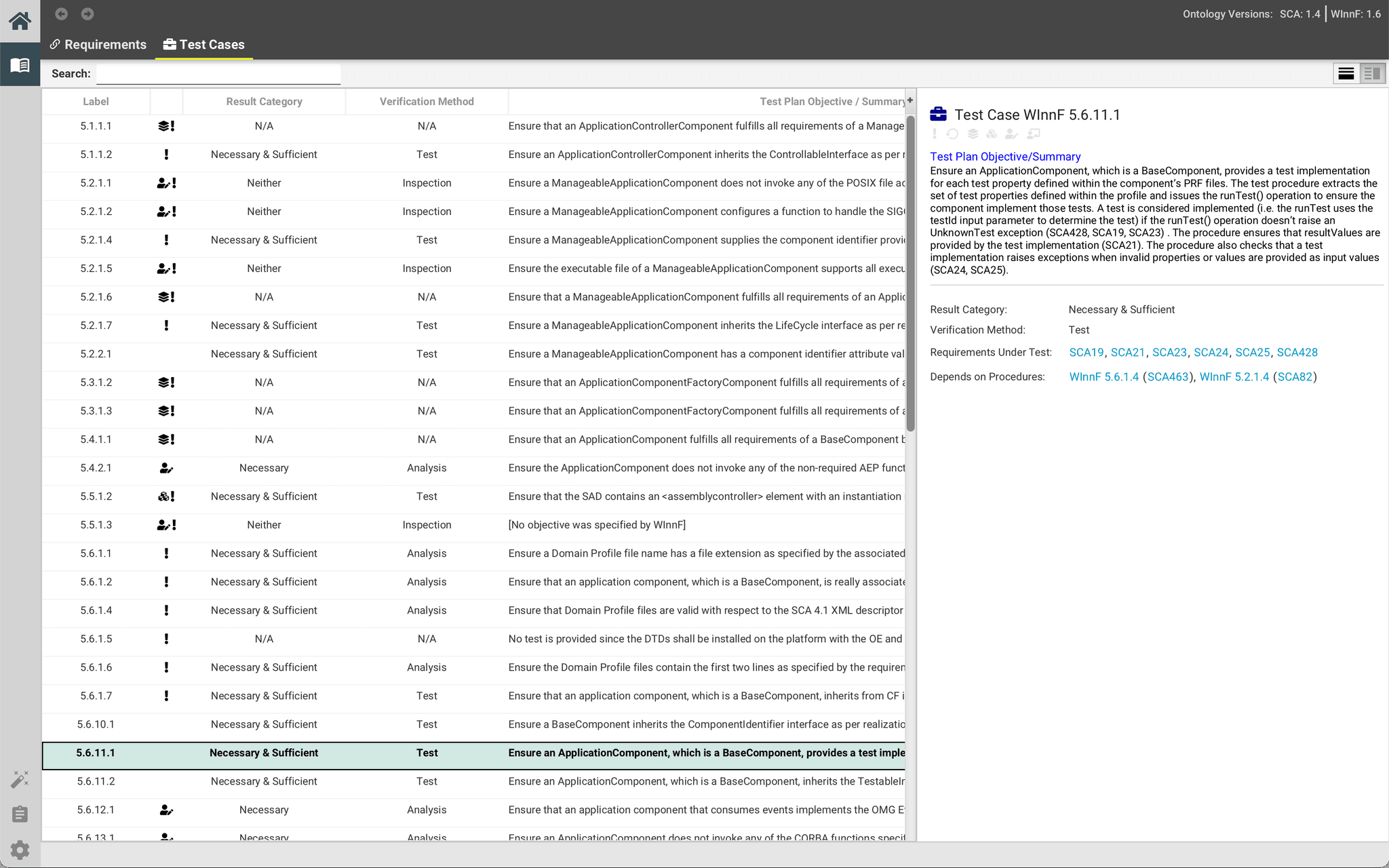The height and width of the screenshot is (868, 1389).
Task: Toggle the full-width table view layout
Action: 1346,73
